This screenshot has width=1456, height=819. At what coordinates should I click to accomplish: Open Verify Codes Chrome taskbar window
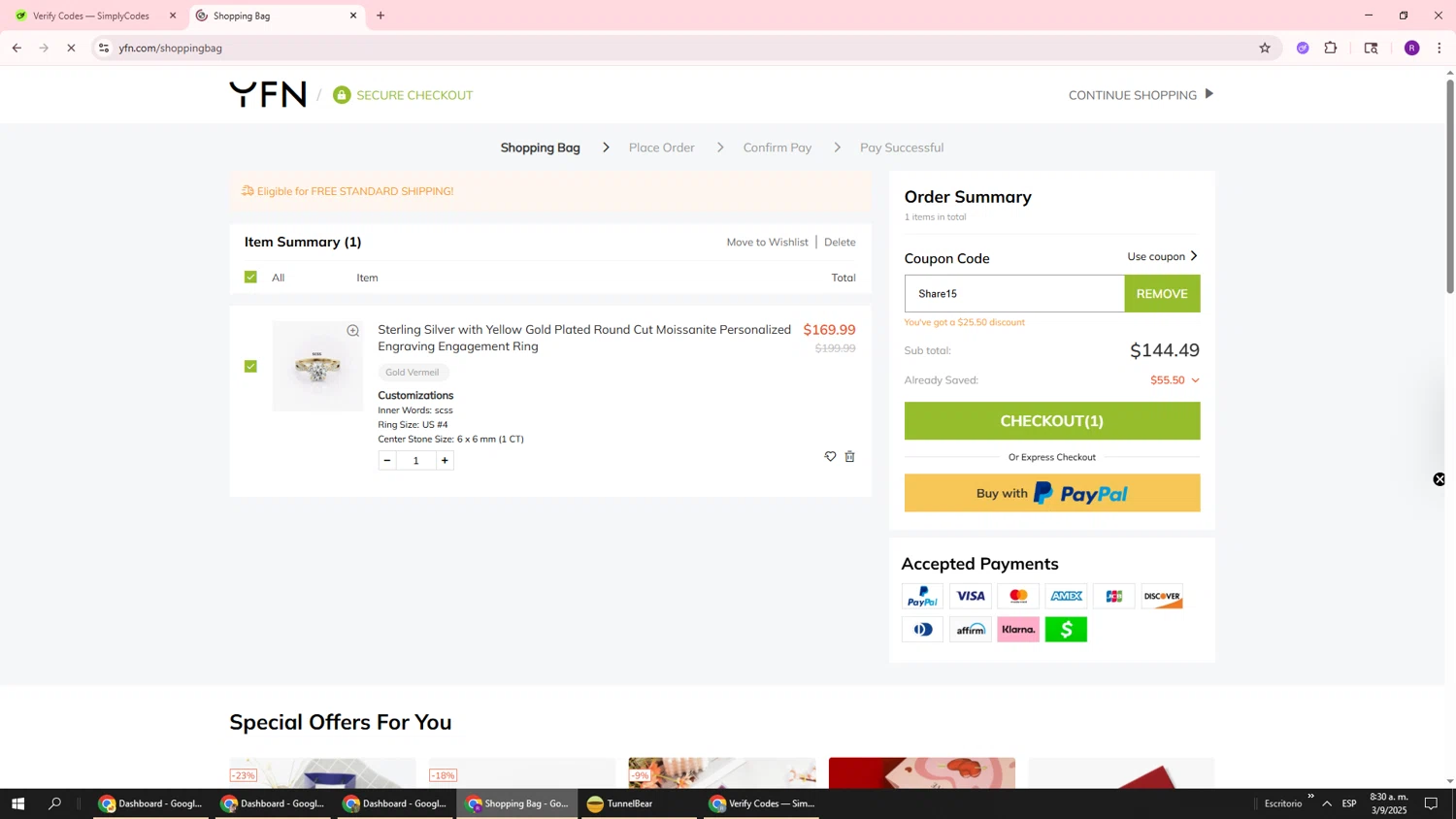coord(762,803)
